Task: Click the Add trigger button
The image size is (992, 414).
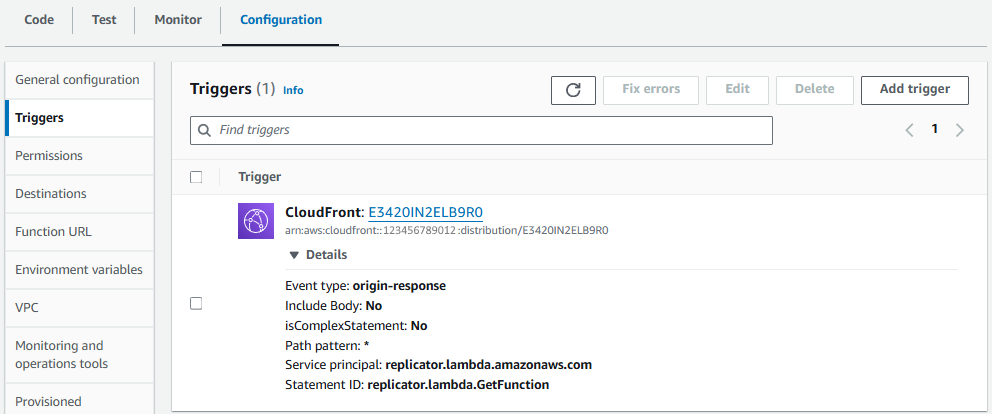Action: click(x=915, y=90)
